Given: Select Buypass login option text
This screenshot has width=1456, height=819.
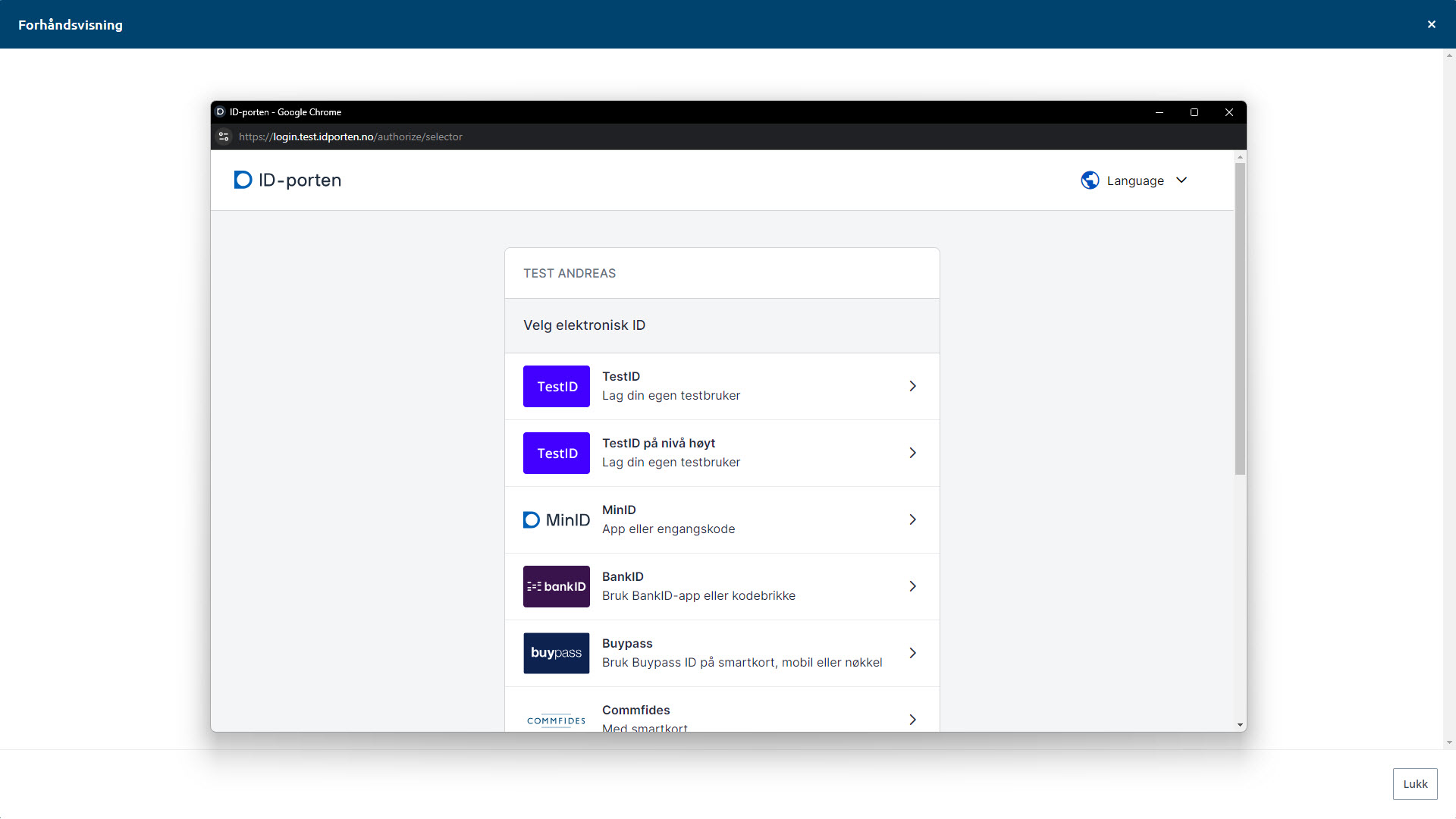Looking at the screenshot, I should click(627, 644).
